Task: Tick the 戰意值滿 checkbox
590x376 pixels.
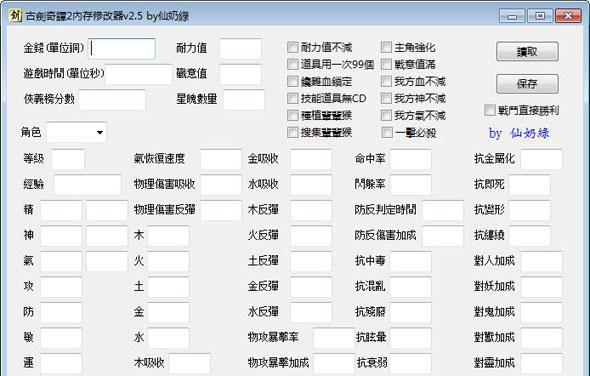Action: pyautogui.click(x=386, y=64)
